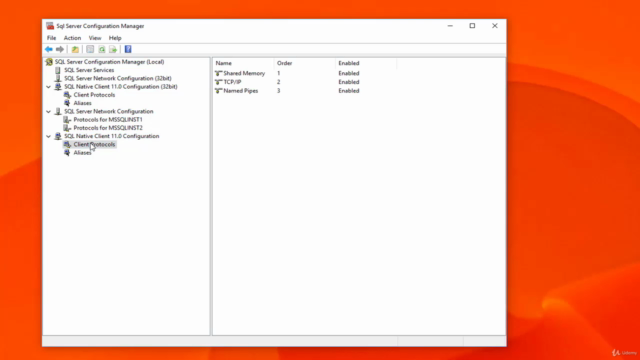The height and width of the screenshot is (360, 640).
Task: Select the highlighted Client Protocols tree item
Action: coord(94,144)
